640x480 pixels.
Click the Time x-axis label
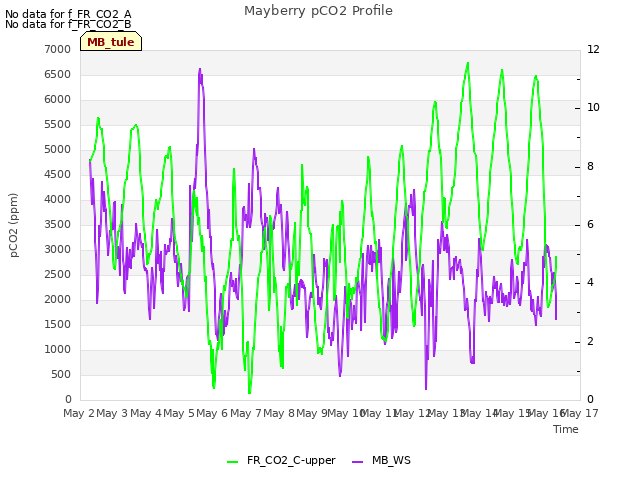point(566,429)
